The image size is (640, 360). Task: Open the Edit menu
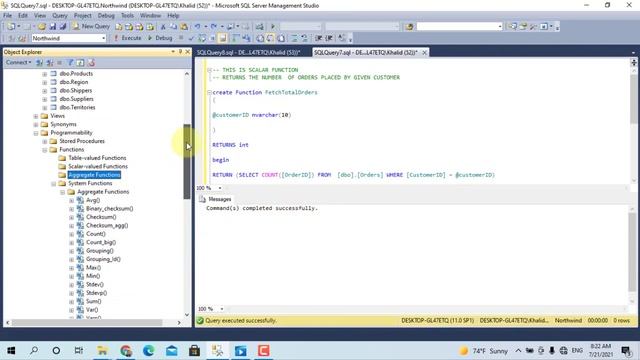pyautogui.click(x=23, y=16)
